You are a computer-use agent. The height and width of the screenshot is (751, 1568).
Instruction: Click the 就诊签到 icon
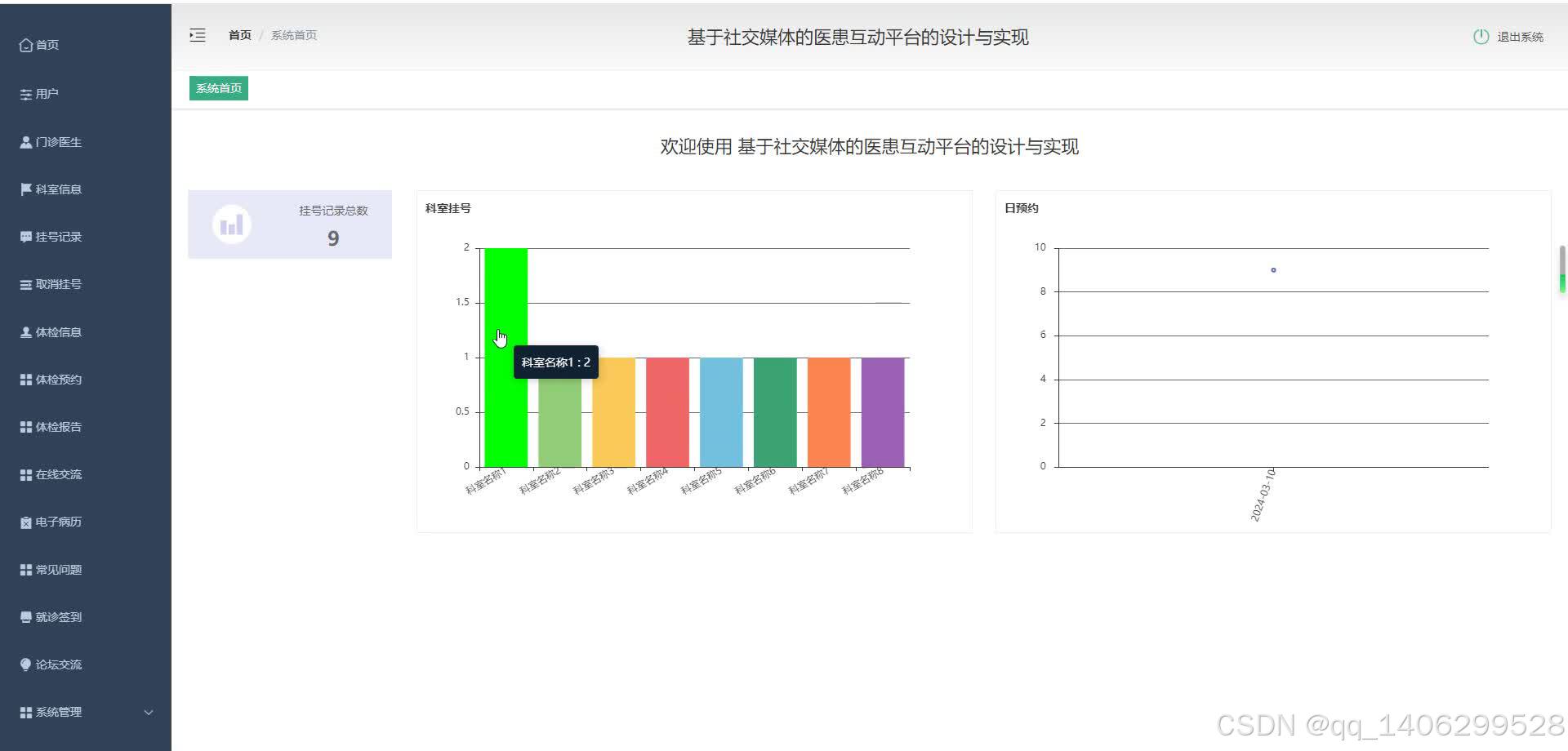pyautogui.click(x=26, y=617)
